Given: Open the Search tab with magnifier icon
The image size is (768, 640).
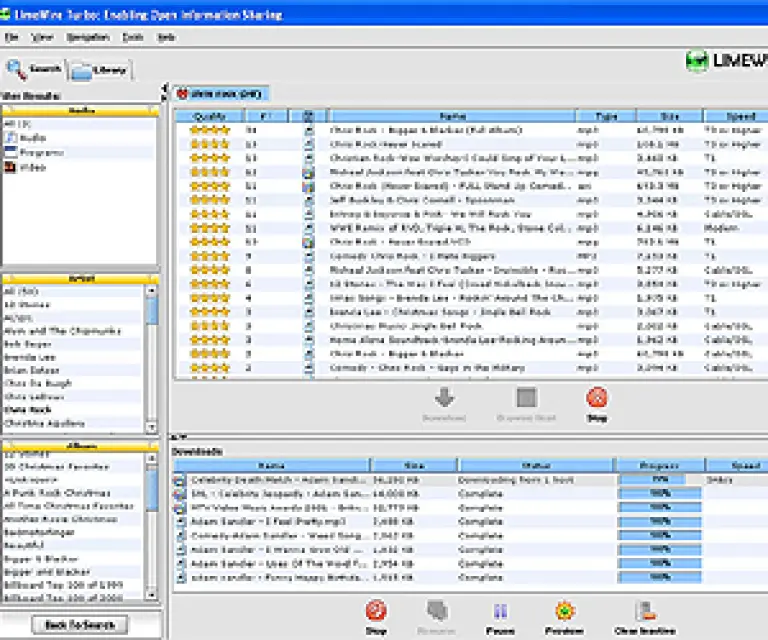Looking at the screenshot, I should point(34,70).
